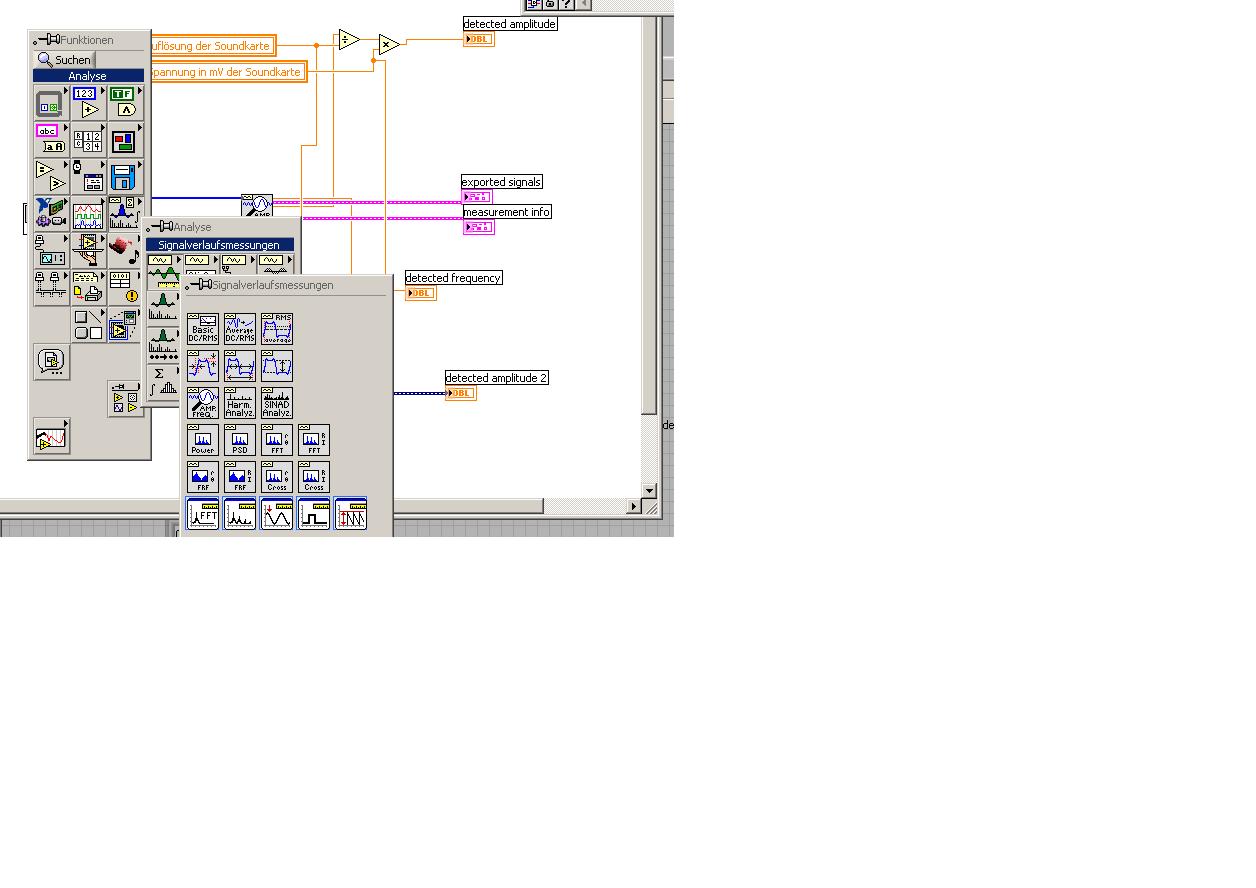Select the Tone Measurements Express VI

click(x=277, y=514)
